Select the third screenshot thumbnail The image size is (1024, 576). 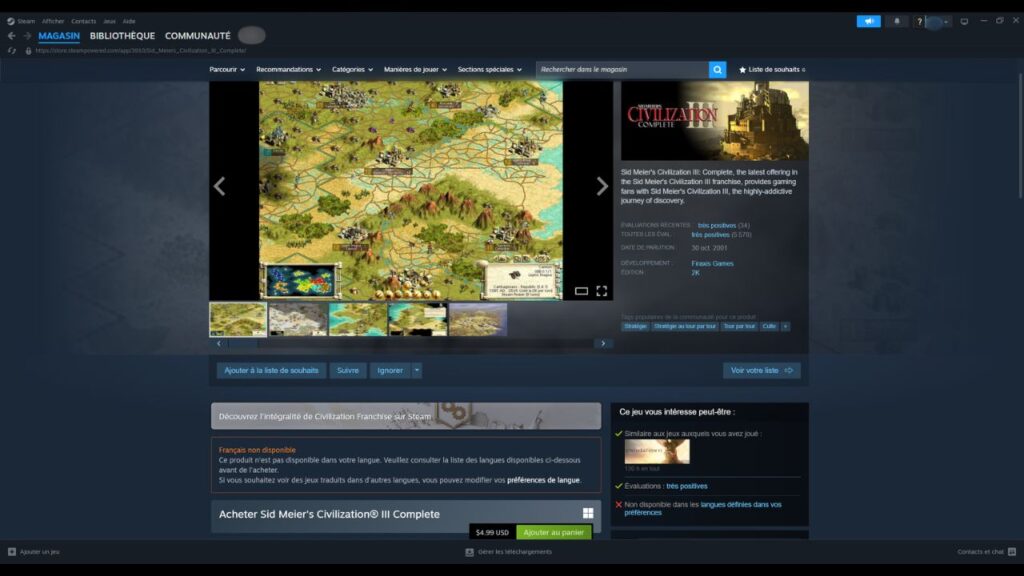(x=358, y=319)
